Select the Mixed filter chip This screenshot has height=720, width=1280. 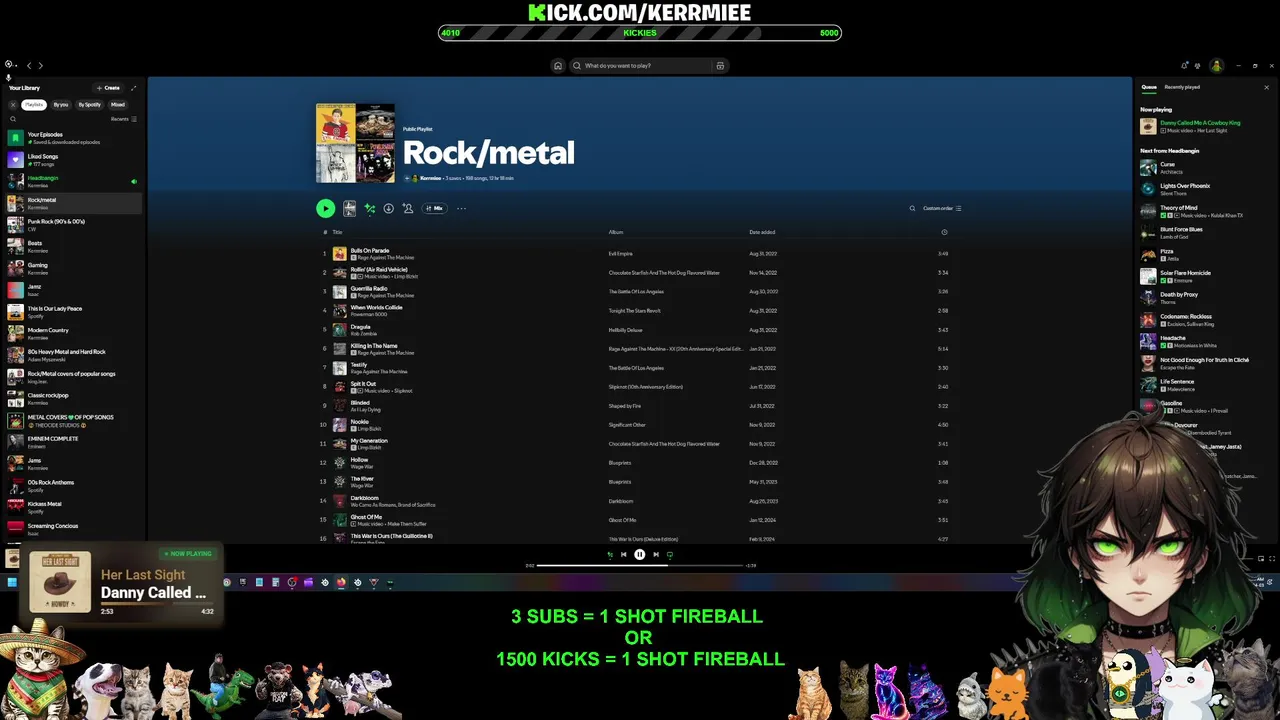(118, 104)
